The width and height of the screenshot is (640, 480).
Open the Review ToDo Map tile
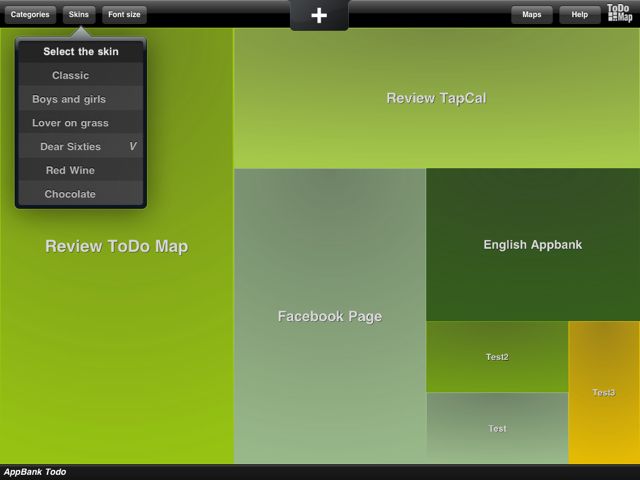117,246
